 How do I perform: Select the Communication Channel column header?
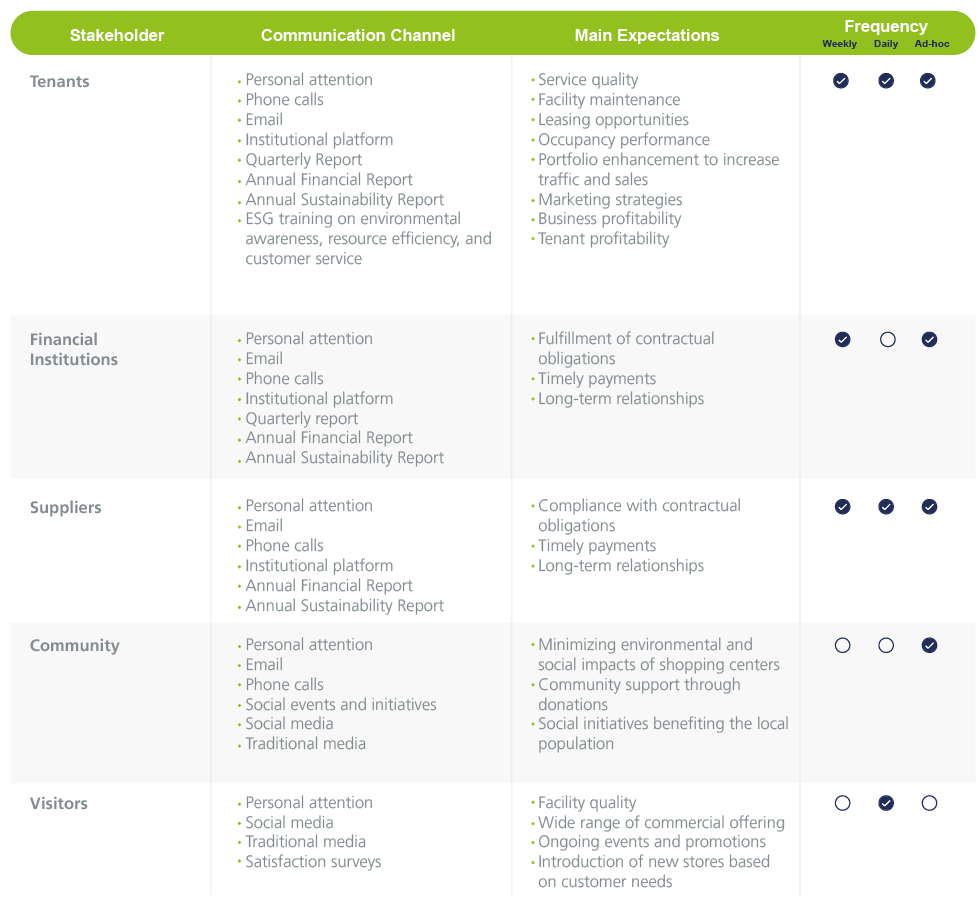point(358,35)
